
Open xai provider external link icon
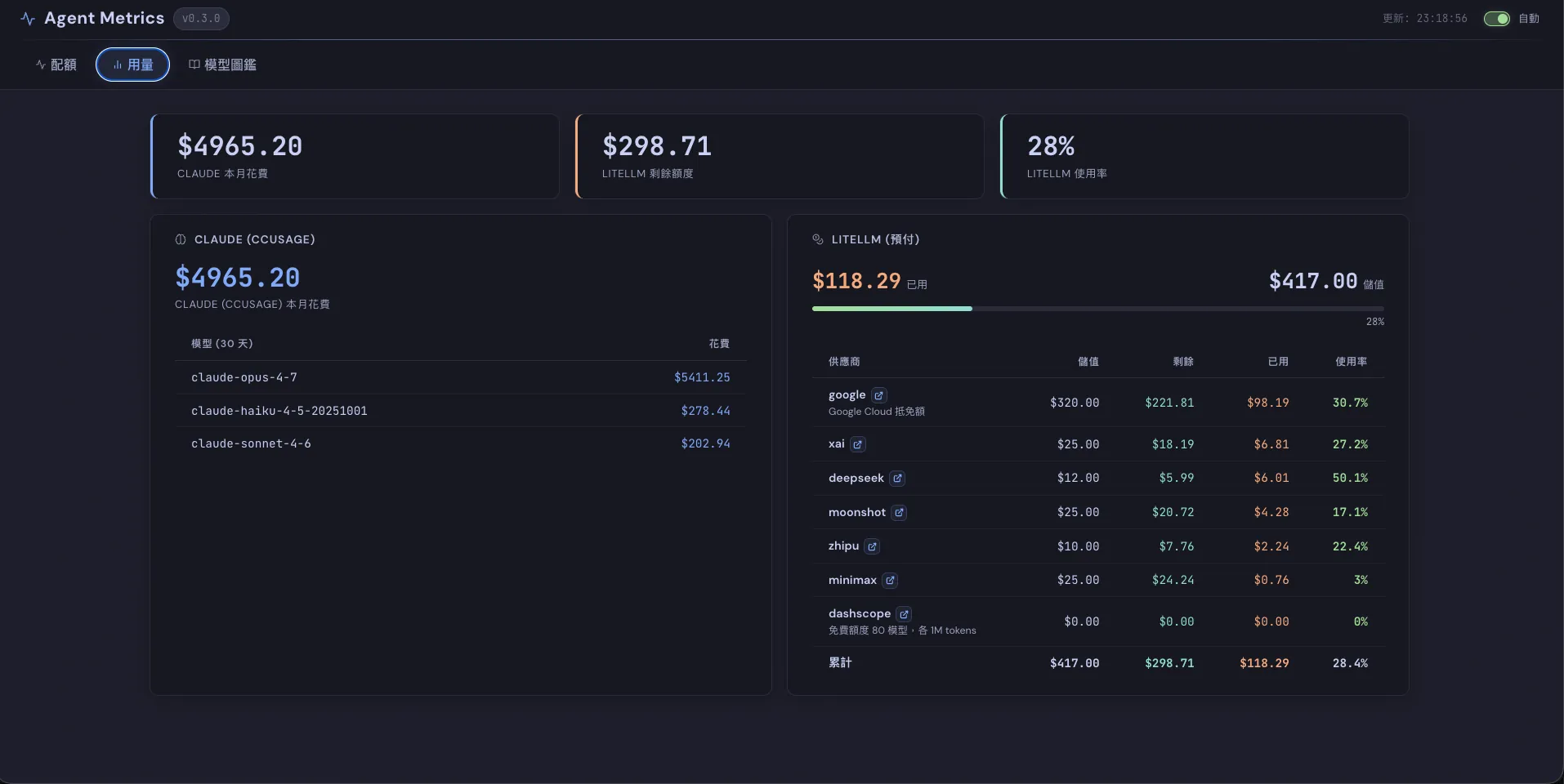[858, 444]
